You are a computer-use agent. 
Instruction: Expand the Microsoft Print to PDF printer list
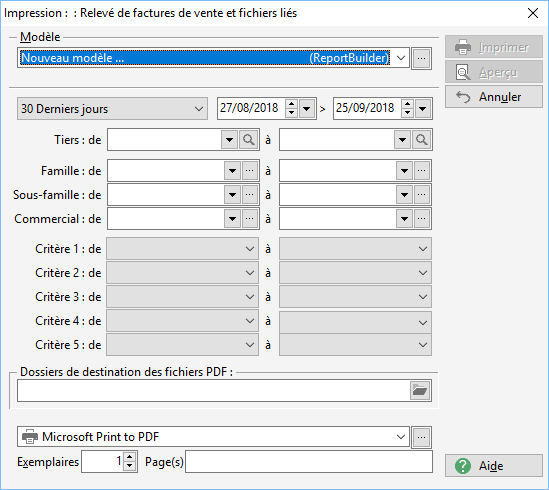[x=401, y=437]
